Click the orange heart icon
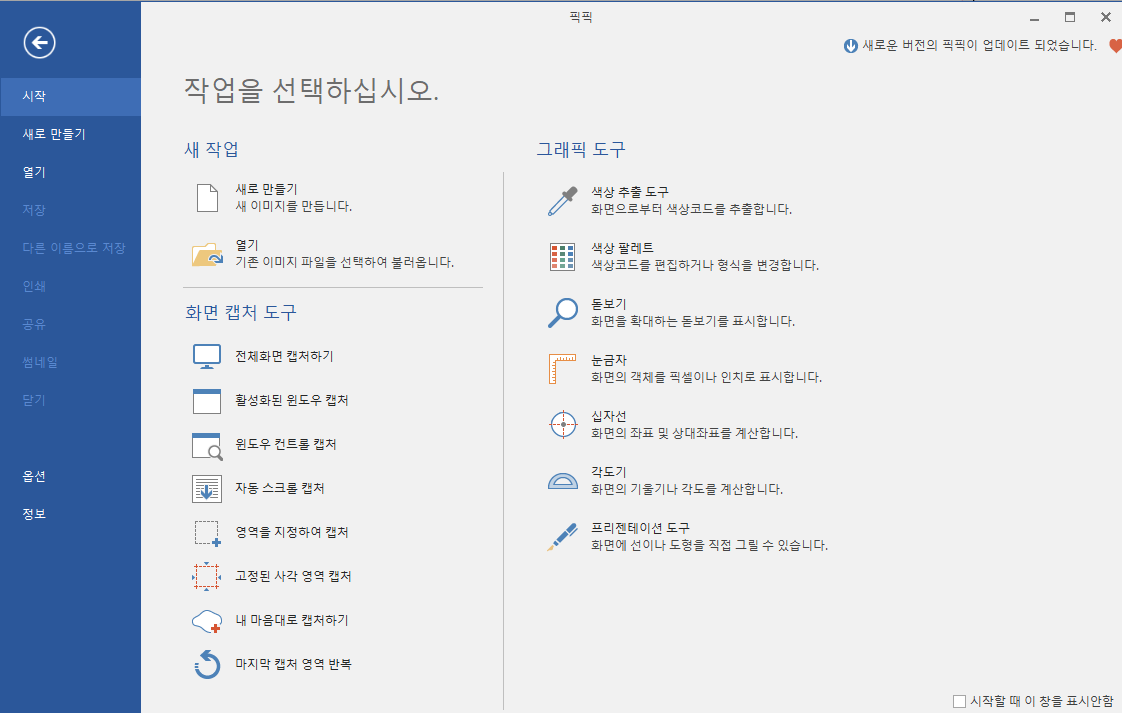 pyautogui.click(x=1116, y=46)
